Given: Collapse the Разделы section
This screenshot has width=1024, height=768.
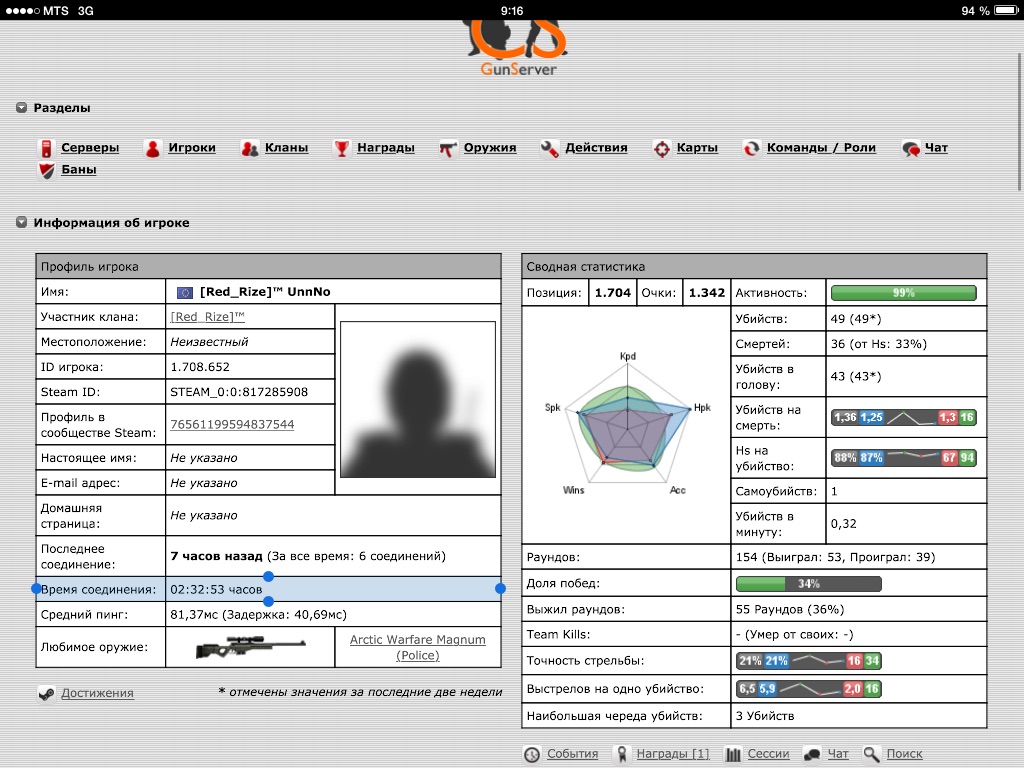Looking at the screenshot, I should (x=21, y=108).
